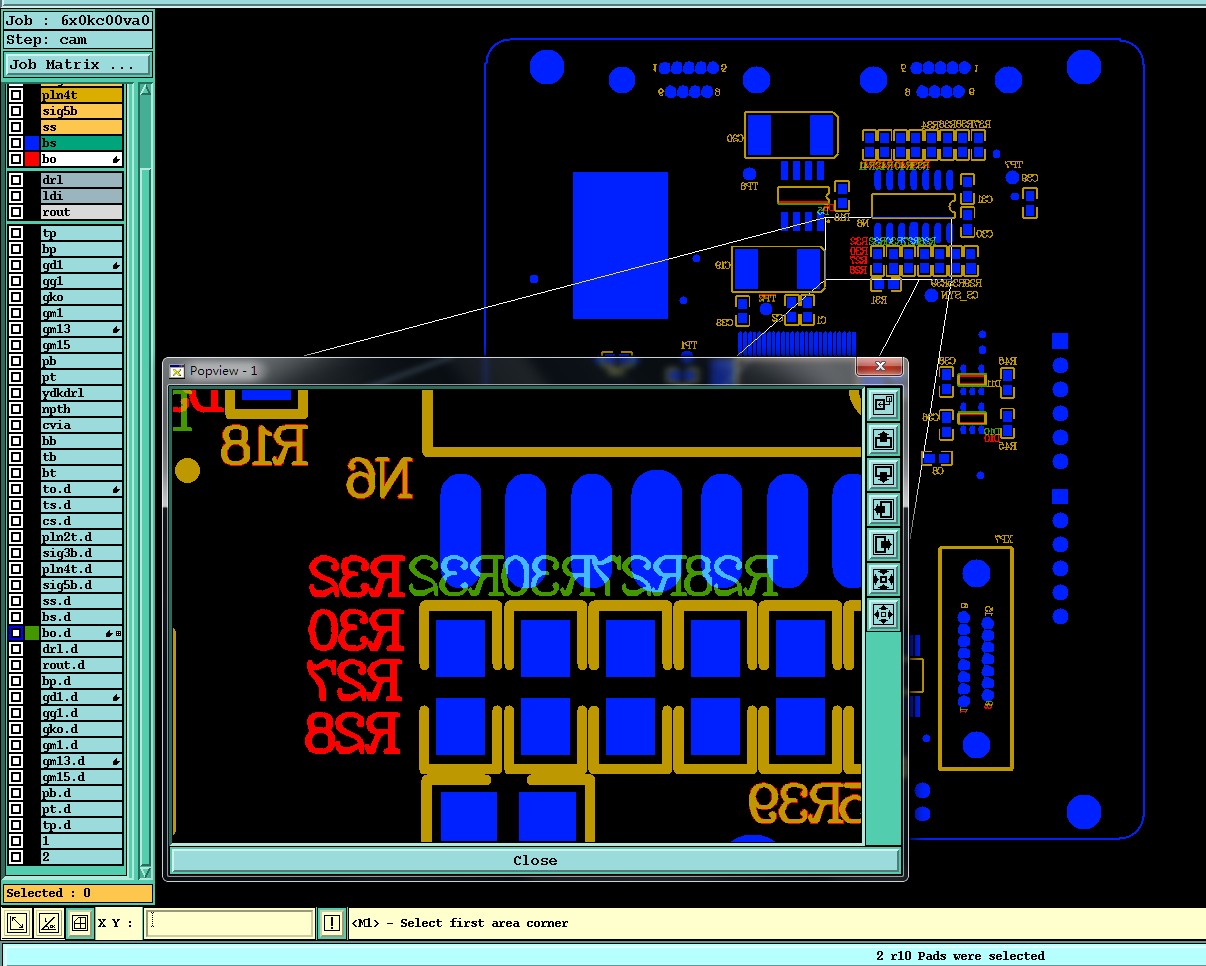
Task: Click the R18 designator in Popview
Action: pos(264,447)
